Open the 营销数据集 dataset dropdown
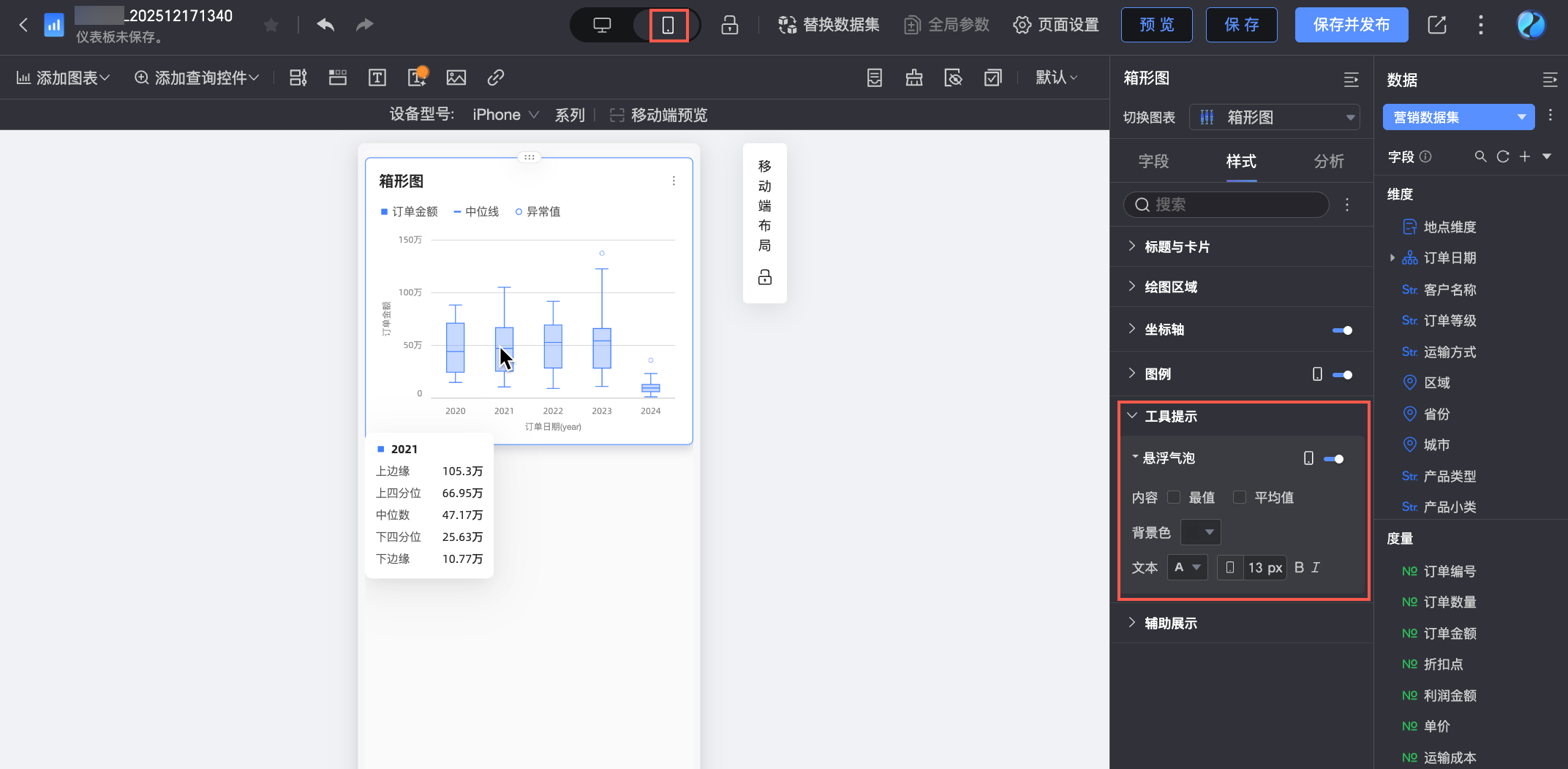Viewport: 1568px width, 769px height. (1459, 117)
